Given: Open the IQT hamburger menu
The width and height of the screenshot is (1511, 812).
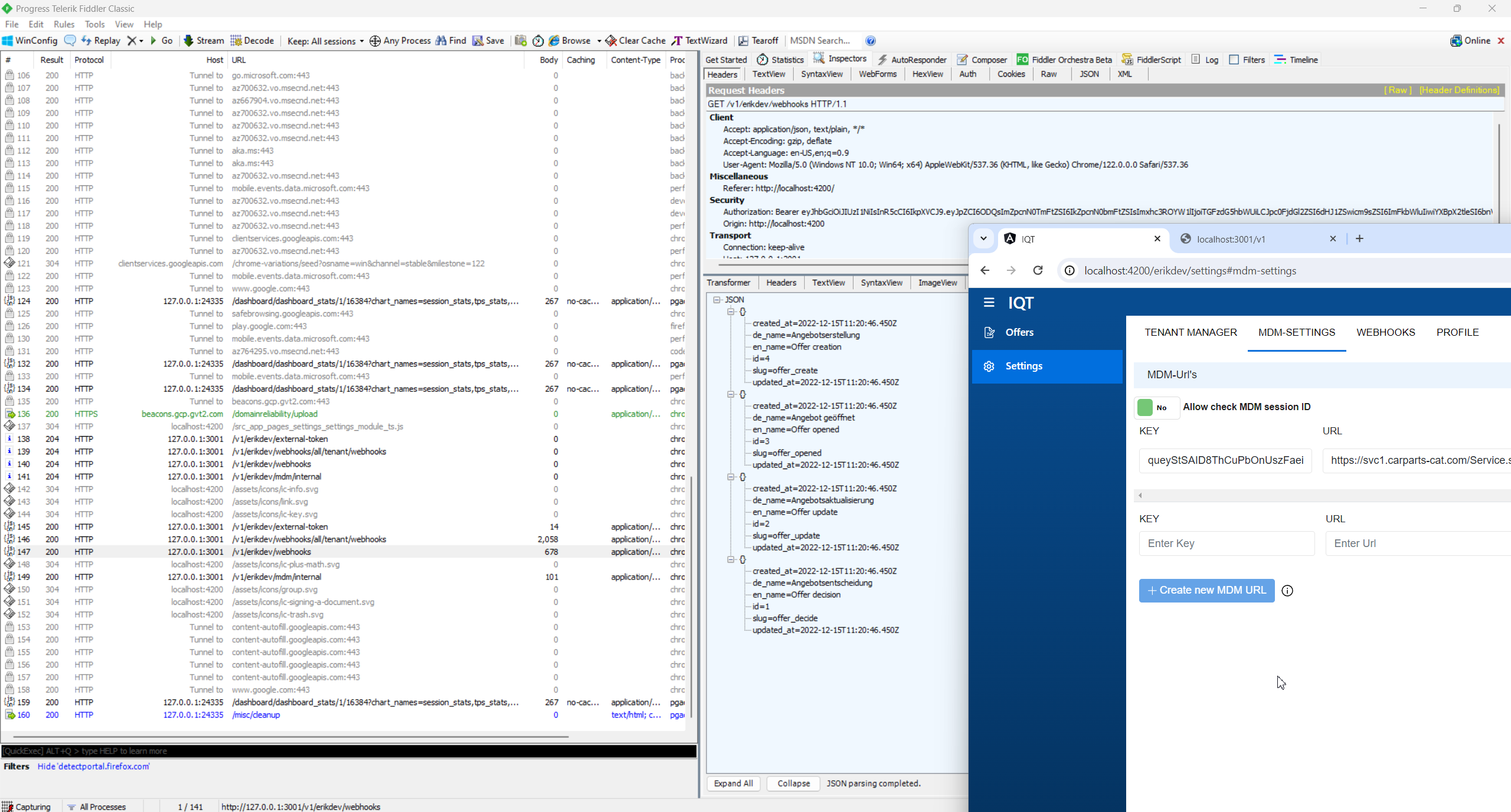Looking at the screenshot, I should (x=989, y=303).
